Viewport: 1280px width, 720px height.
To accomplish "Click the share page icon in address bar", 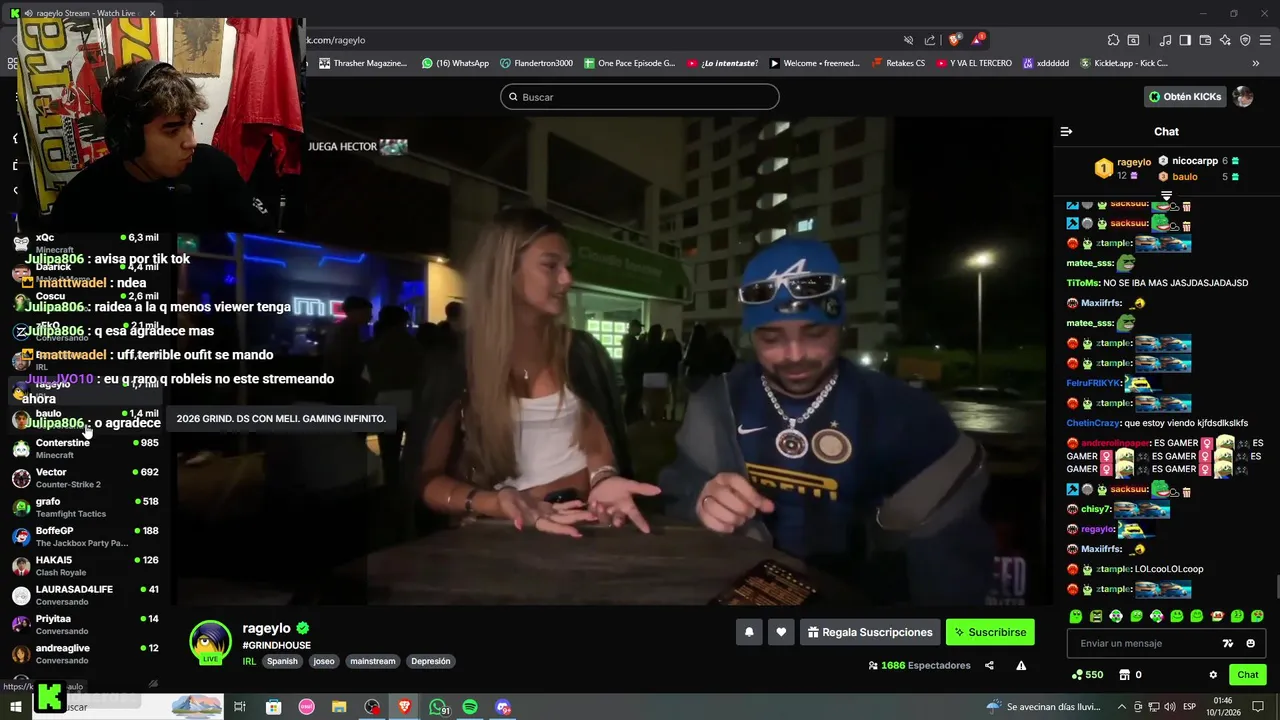I will 930,40.
